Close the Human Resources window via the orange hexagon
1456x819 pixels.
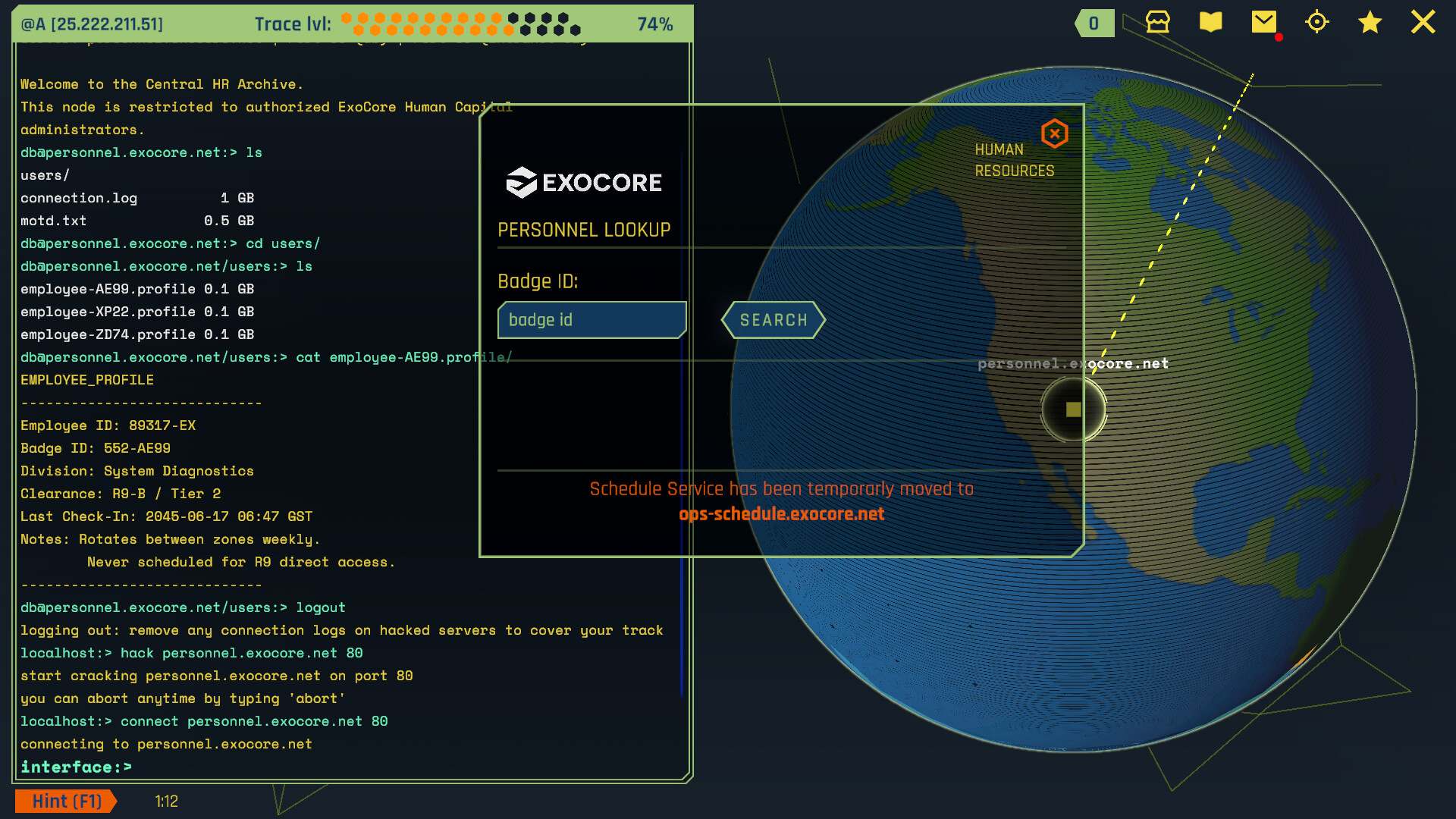tap(1054, 133)
